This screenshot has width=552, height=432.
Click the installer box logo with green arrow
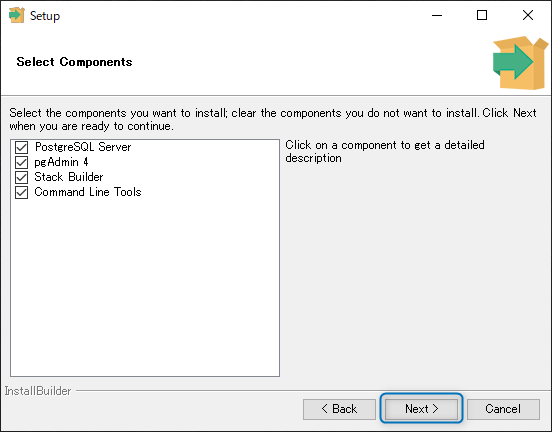(520, 63)
